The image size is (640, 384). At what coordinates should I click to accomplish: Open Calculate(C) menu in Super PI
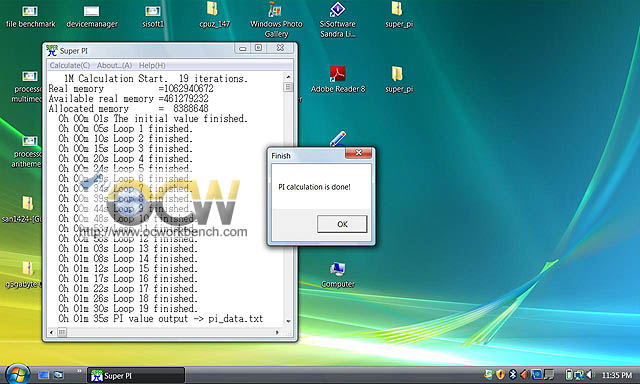[69, 65]
